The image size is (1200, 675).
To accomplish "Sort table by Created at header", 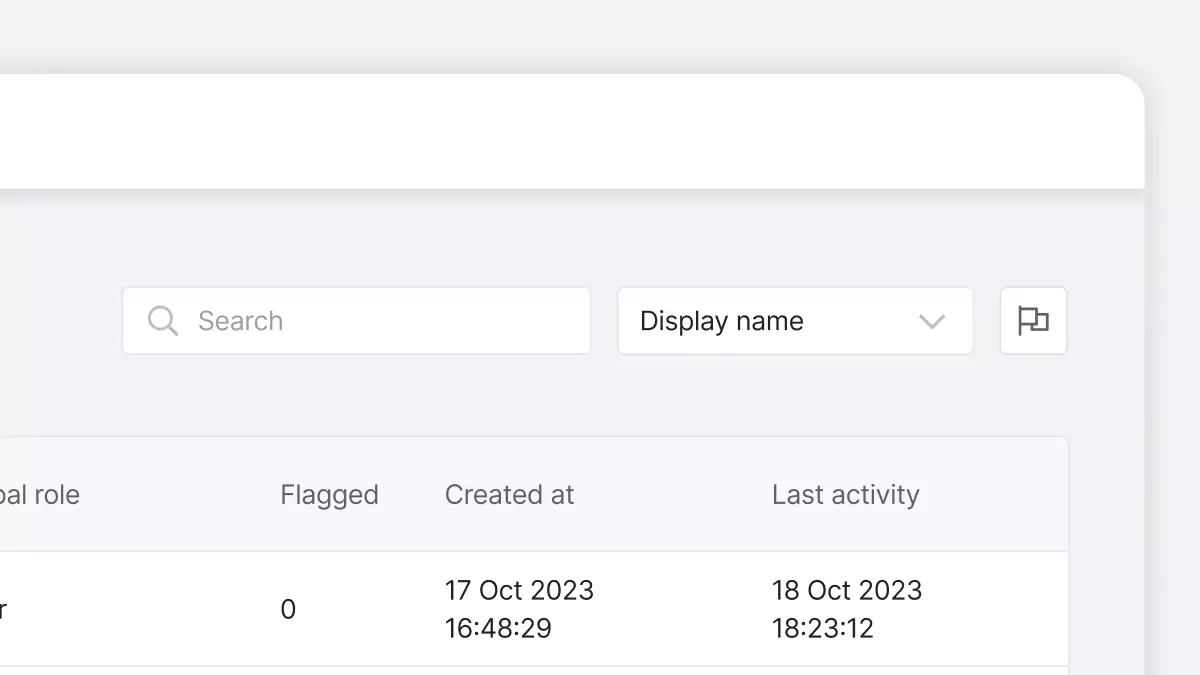I will 509,495.
